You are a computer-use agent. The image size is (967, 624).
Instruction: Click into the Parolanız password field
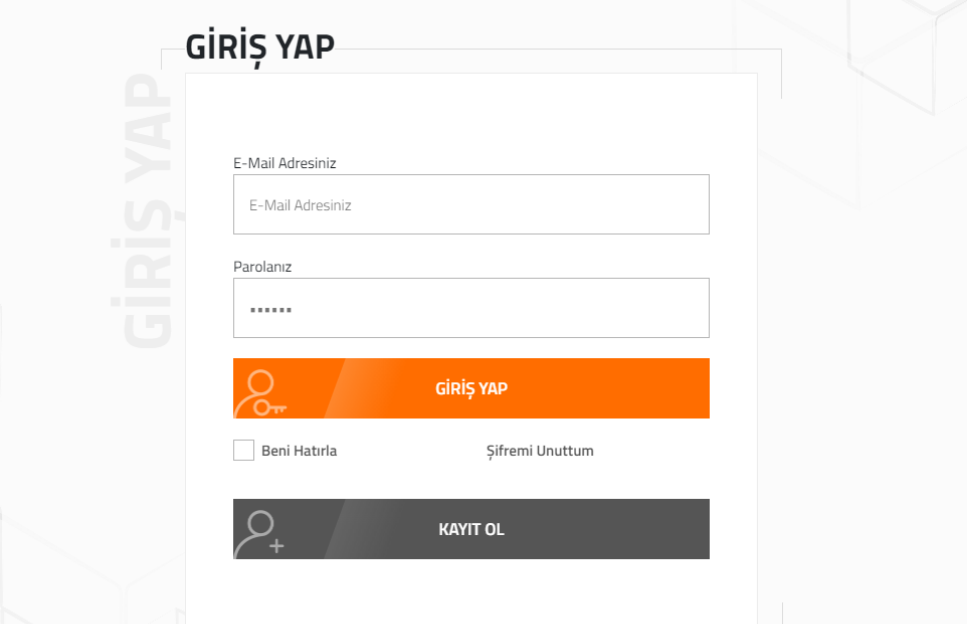coord(471,308)
